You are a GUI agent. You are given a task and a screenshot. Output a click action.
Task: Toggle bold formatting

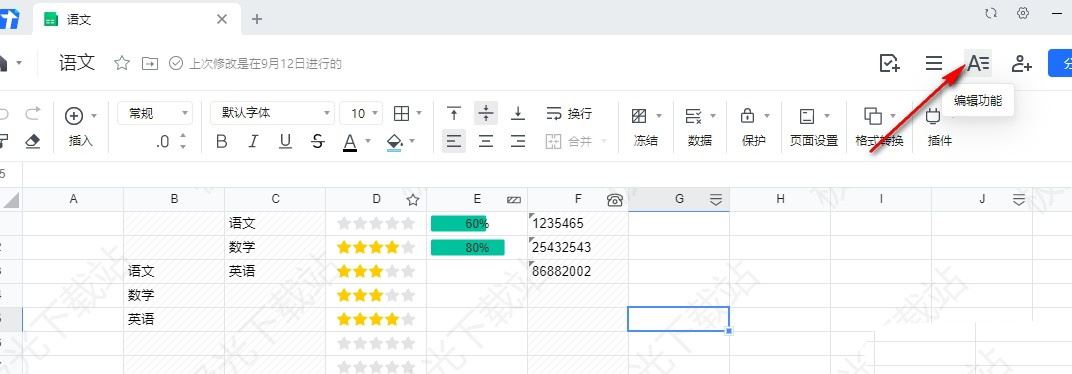[222, 142]
